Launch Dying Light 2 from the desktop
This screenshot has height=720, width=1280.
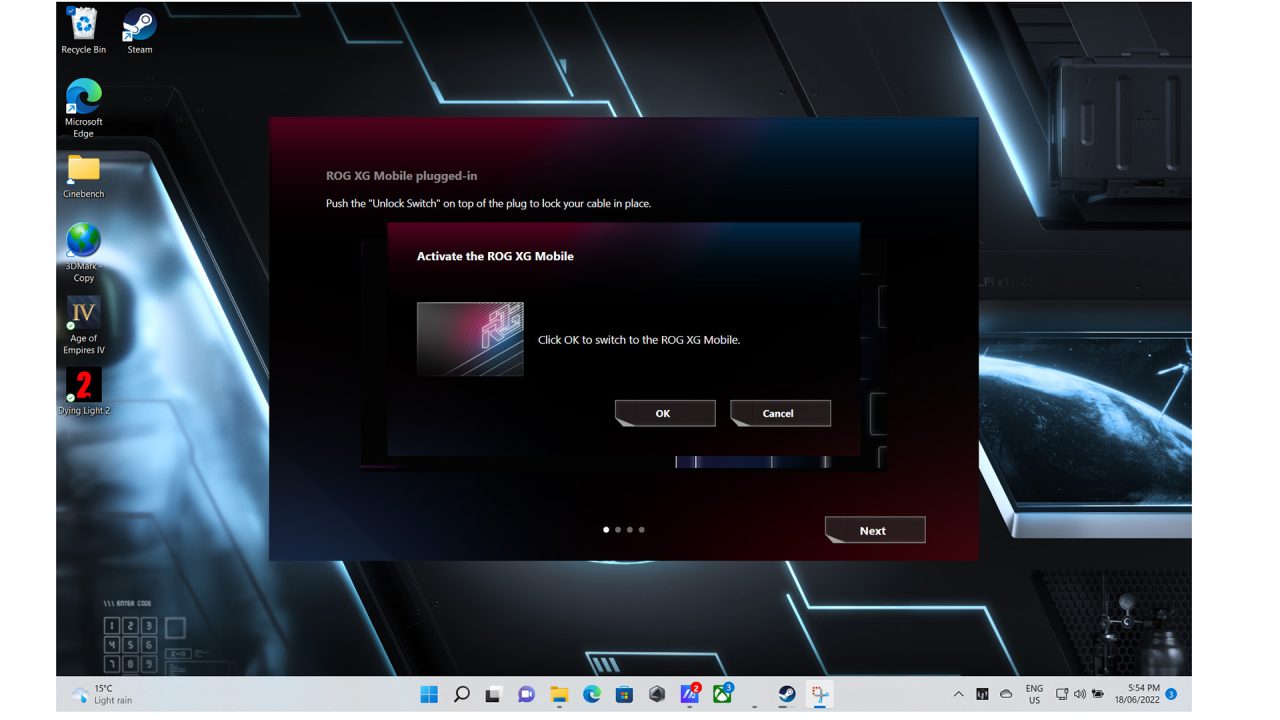84,392
